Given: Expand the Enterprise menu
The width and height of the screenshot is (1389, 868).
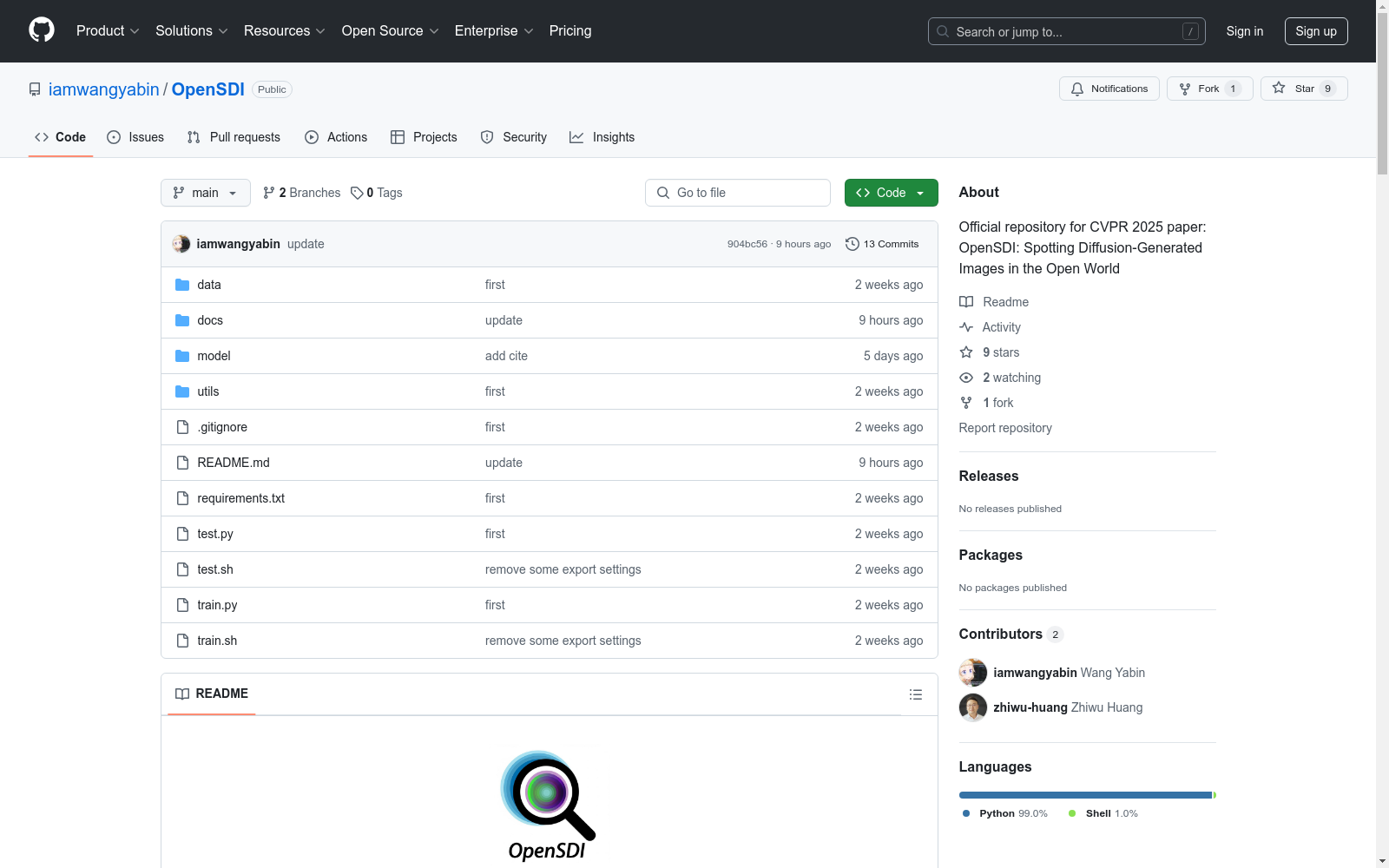Looking at the screenshot, I should click(x=494, y=30).
